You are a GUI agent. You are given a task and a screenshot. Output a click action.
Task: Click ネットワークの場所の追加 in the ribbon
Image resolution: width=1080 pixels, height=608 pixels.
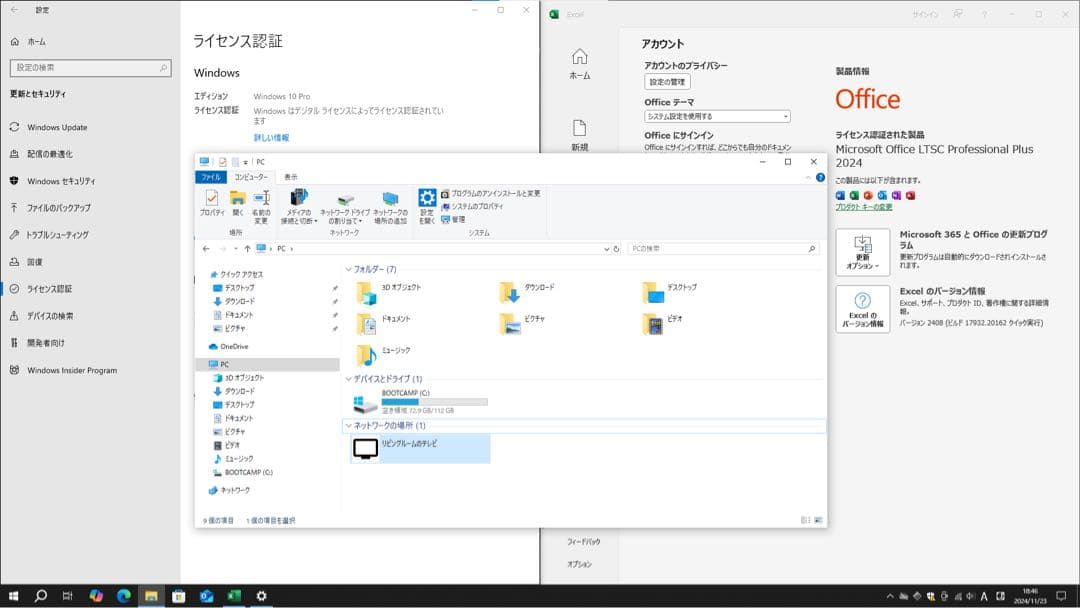pos(390,203)
